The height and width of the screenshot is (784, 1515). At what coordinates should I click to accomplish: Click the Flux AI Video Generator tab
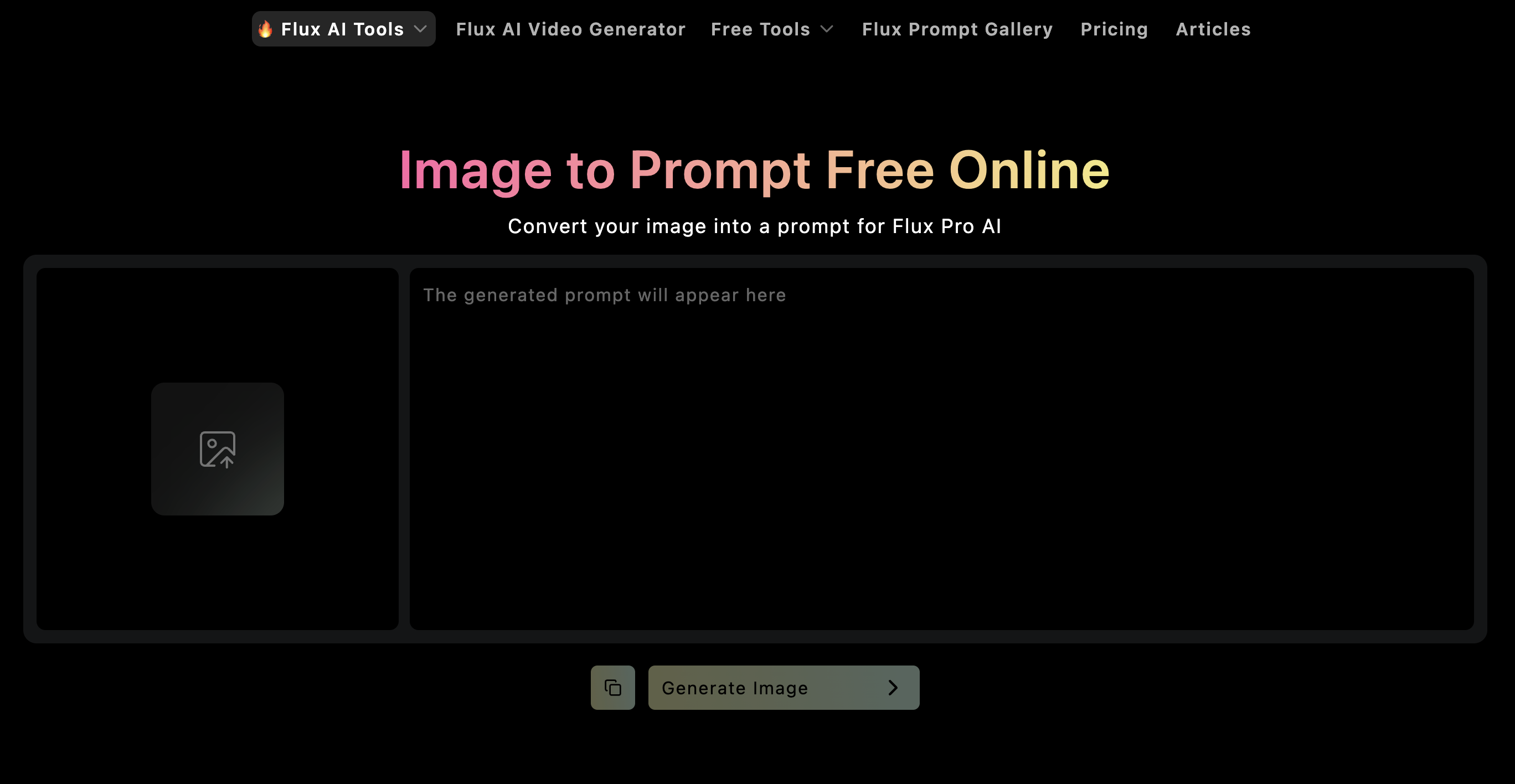click(x=570, y=29)
